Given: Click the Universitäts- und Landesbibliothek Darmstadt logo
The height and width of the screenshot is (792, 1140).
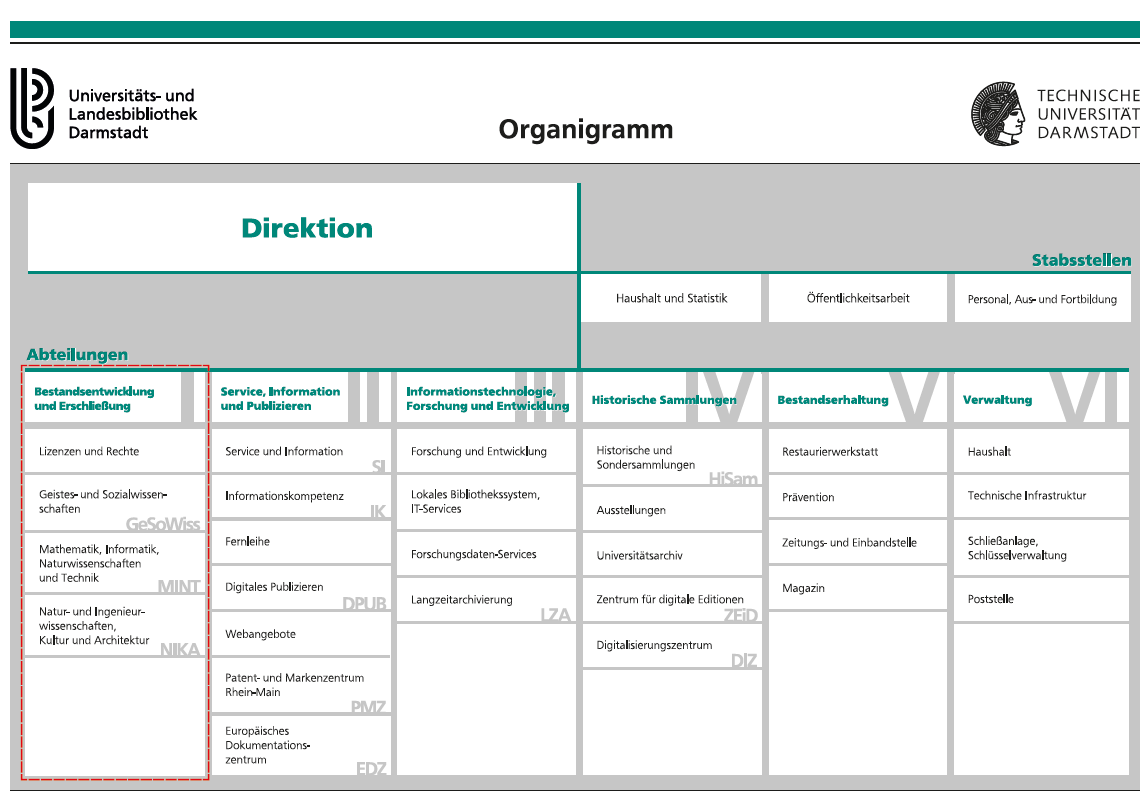Looking at the screenshot, I should point(103,108).
